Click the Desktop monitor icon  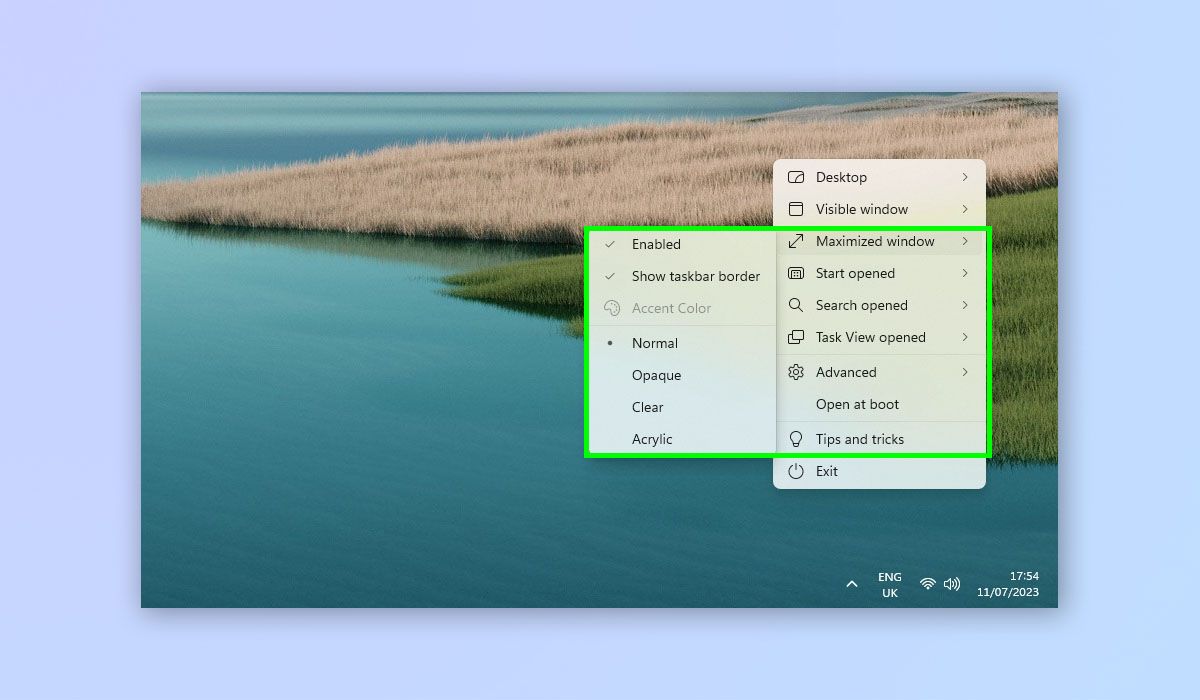click(x=796, y=177)
